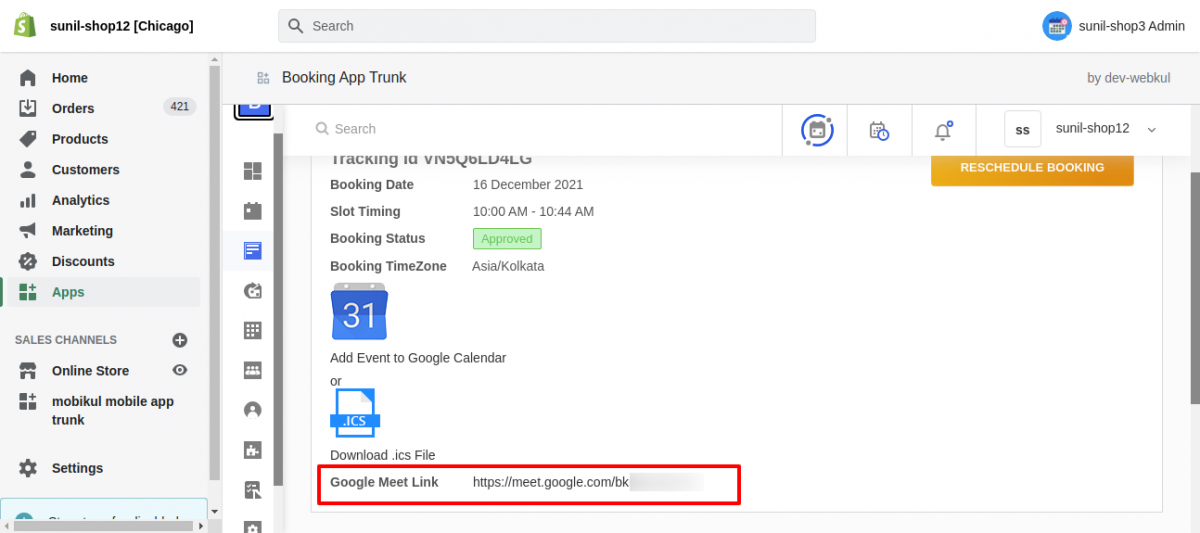
Task: Click the blue circular calendar sync icon
Action: 817,130
